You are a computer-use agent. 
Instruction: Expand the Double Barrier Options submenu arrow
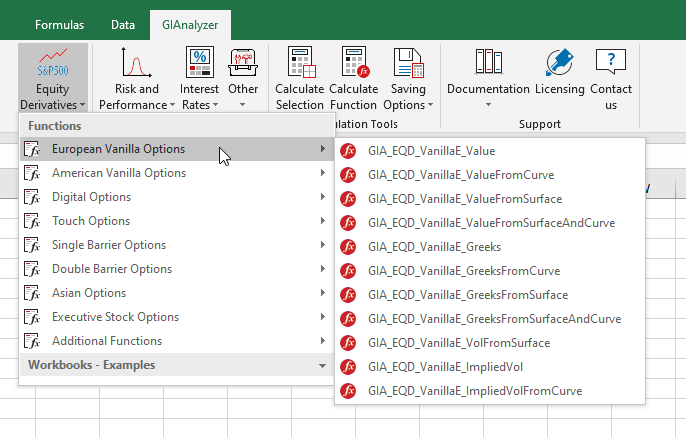tap(322, 269)
